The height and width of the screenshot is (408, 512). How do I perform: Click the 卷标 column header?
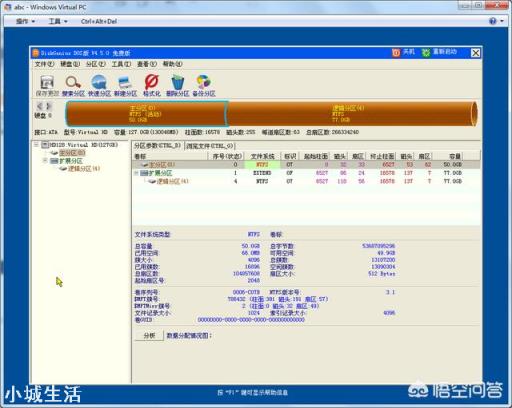point(170,156)
